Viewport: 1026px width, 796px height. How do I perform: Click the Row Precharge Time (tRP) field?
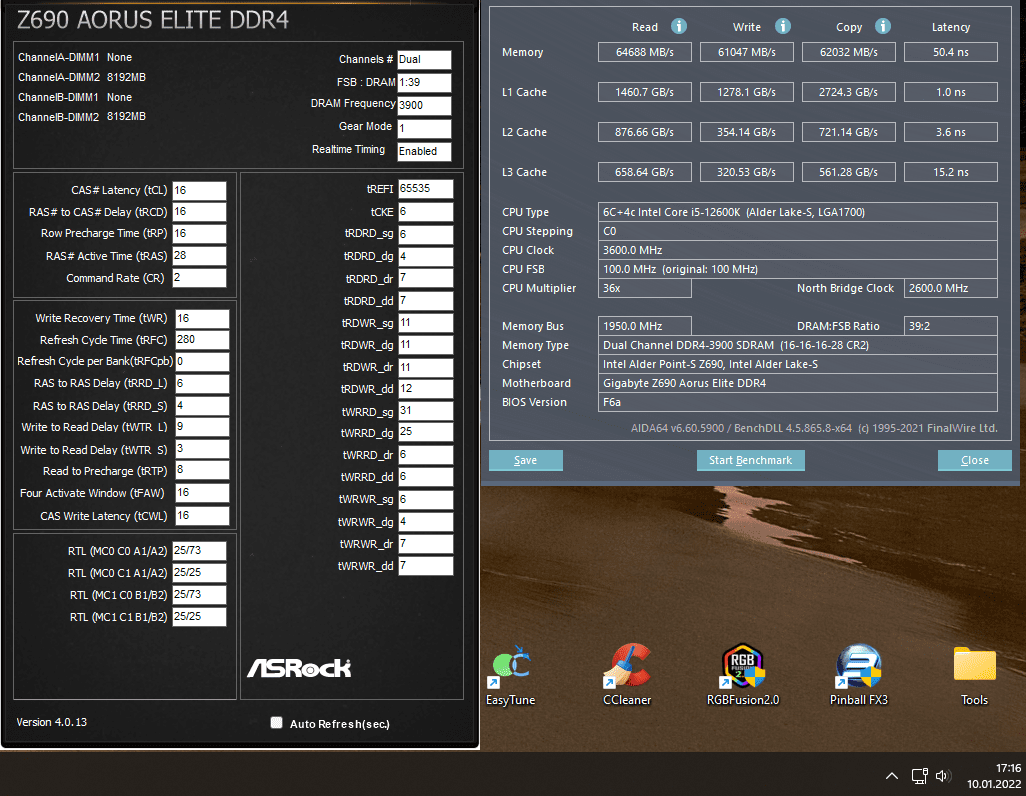[x=200, y=234]
